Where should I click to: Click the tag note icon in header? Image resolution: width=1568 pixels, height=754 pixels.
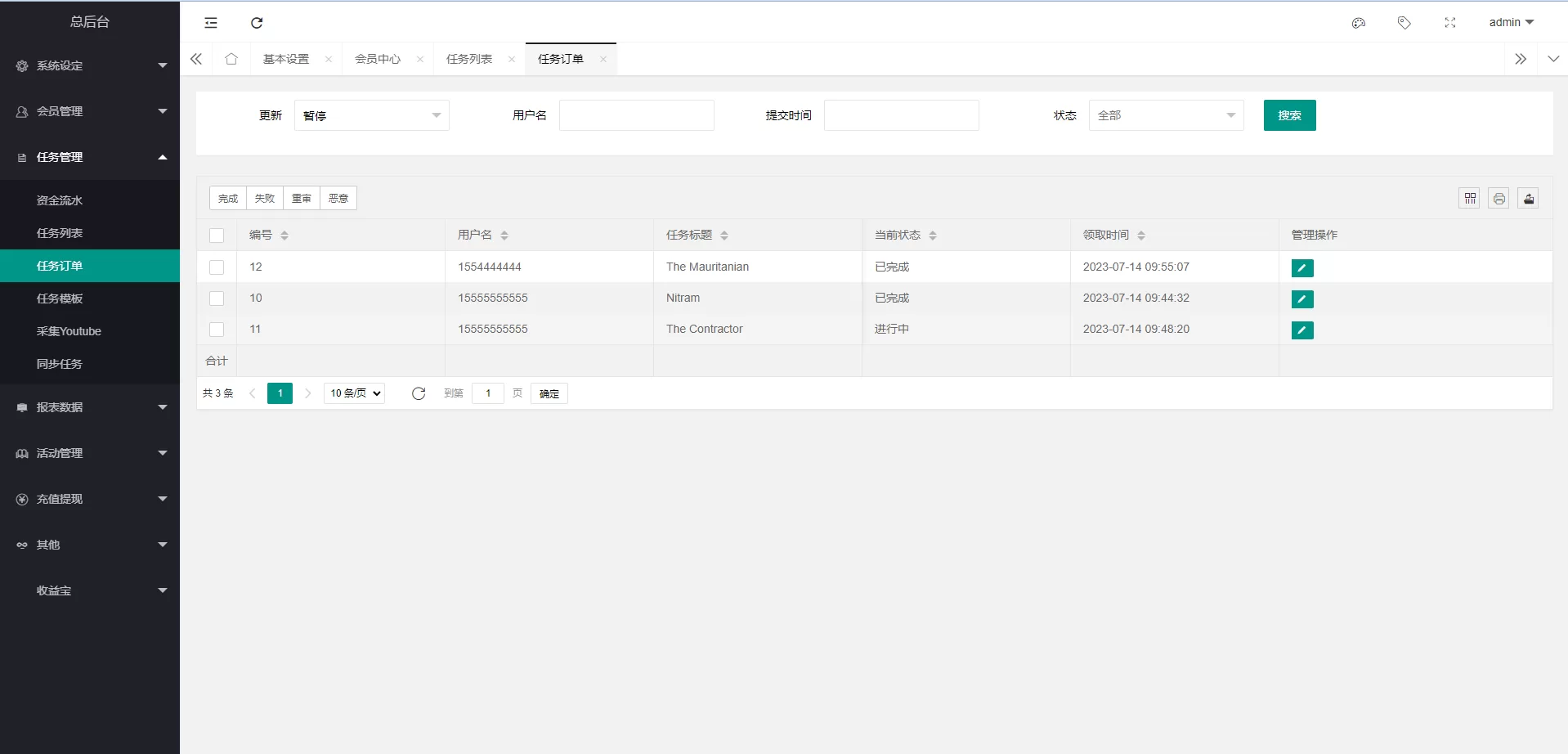coord(1404,23)
